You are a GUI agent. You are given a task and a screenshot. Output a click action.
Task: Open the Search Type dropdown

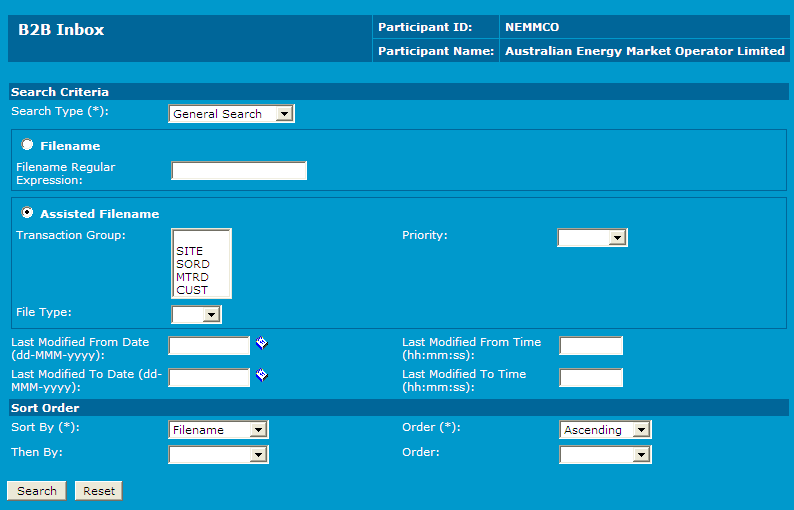coord(231,114)
